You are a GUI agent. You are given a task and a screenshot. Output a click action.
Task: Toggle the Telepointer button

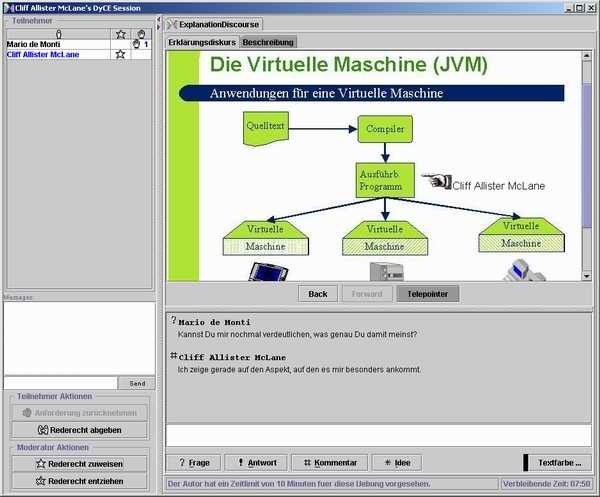pos(429,294)
